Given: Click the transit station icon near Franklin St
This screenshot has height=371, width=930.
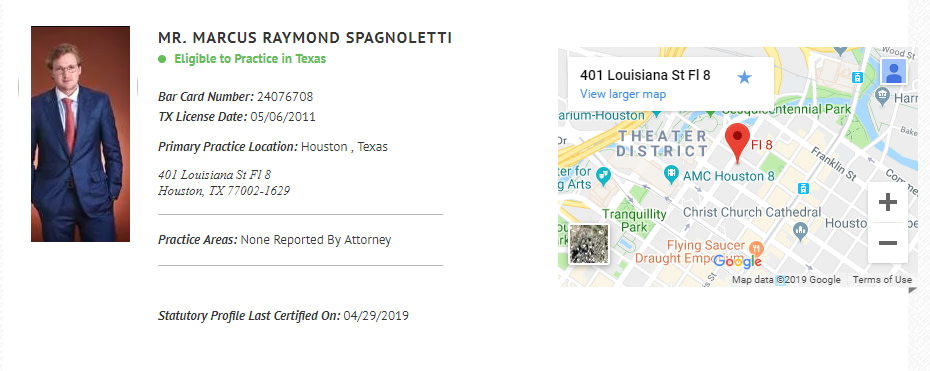Looking at the screenshot, I should coord(803,188).
